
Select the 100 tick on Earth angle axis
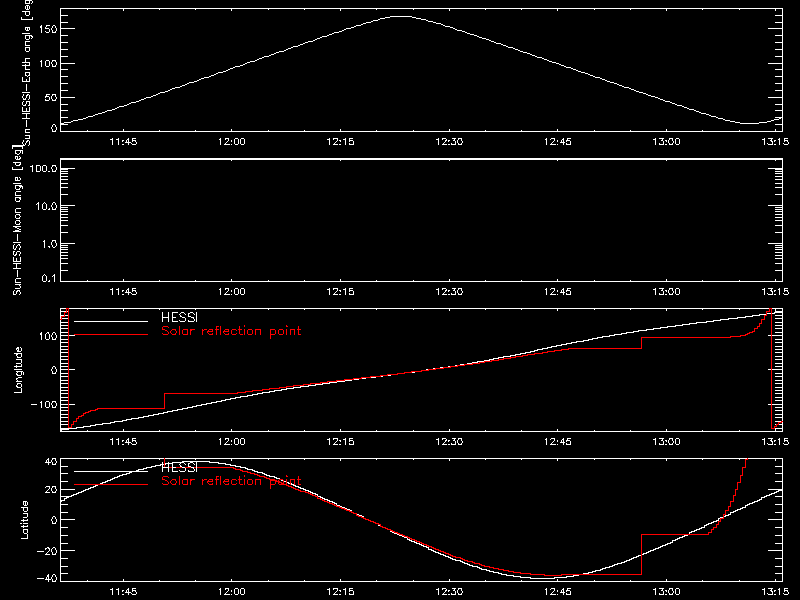(x=48, y=63)
